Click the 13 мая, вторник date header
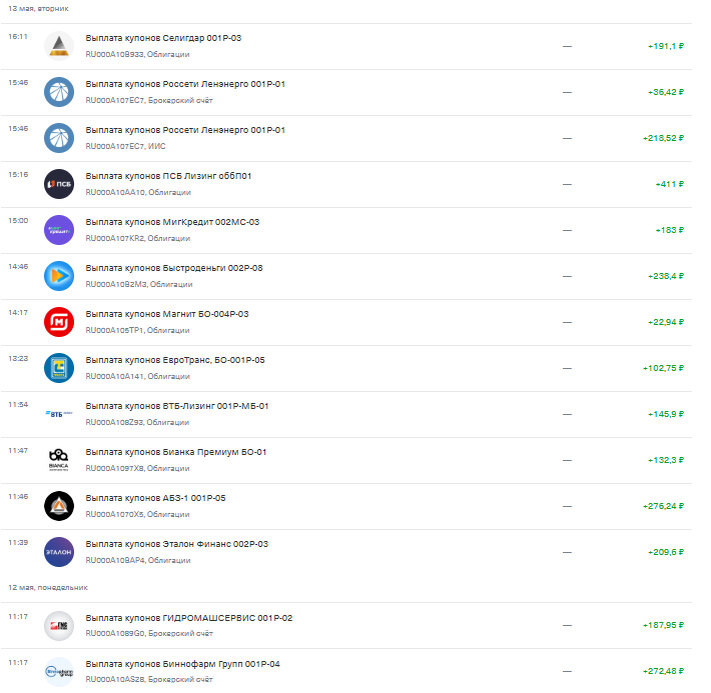The width and height of the screenshot is (711, 693). point(39,9)
